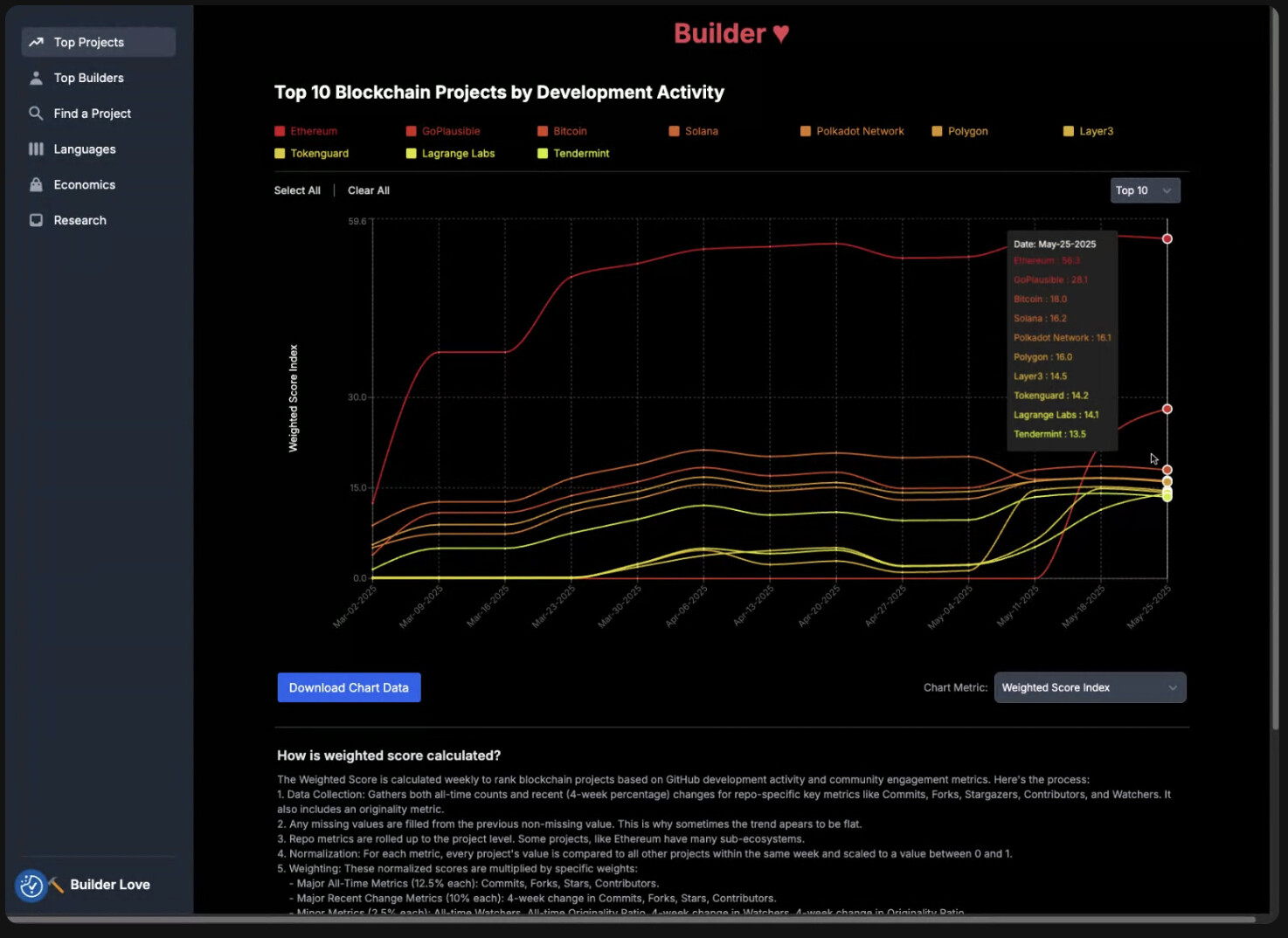Toggle the Tendermint legend series
Screen dimensions: 1288x938
pos(573,153)
